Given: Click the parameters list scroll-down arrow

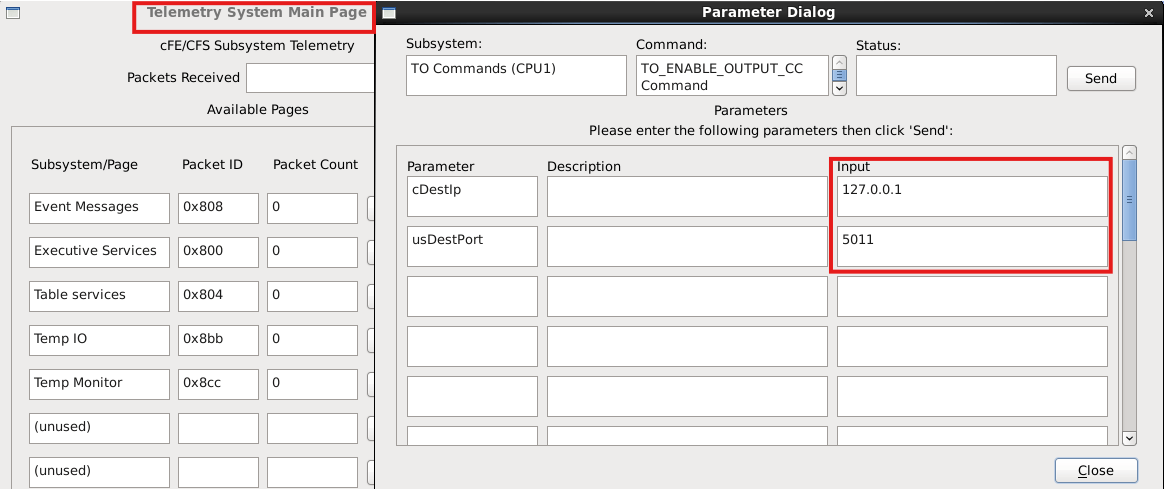Looking at the screenshot, I should point(1129,437).
